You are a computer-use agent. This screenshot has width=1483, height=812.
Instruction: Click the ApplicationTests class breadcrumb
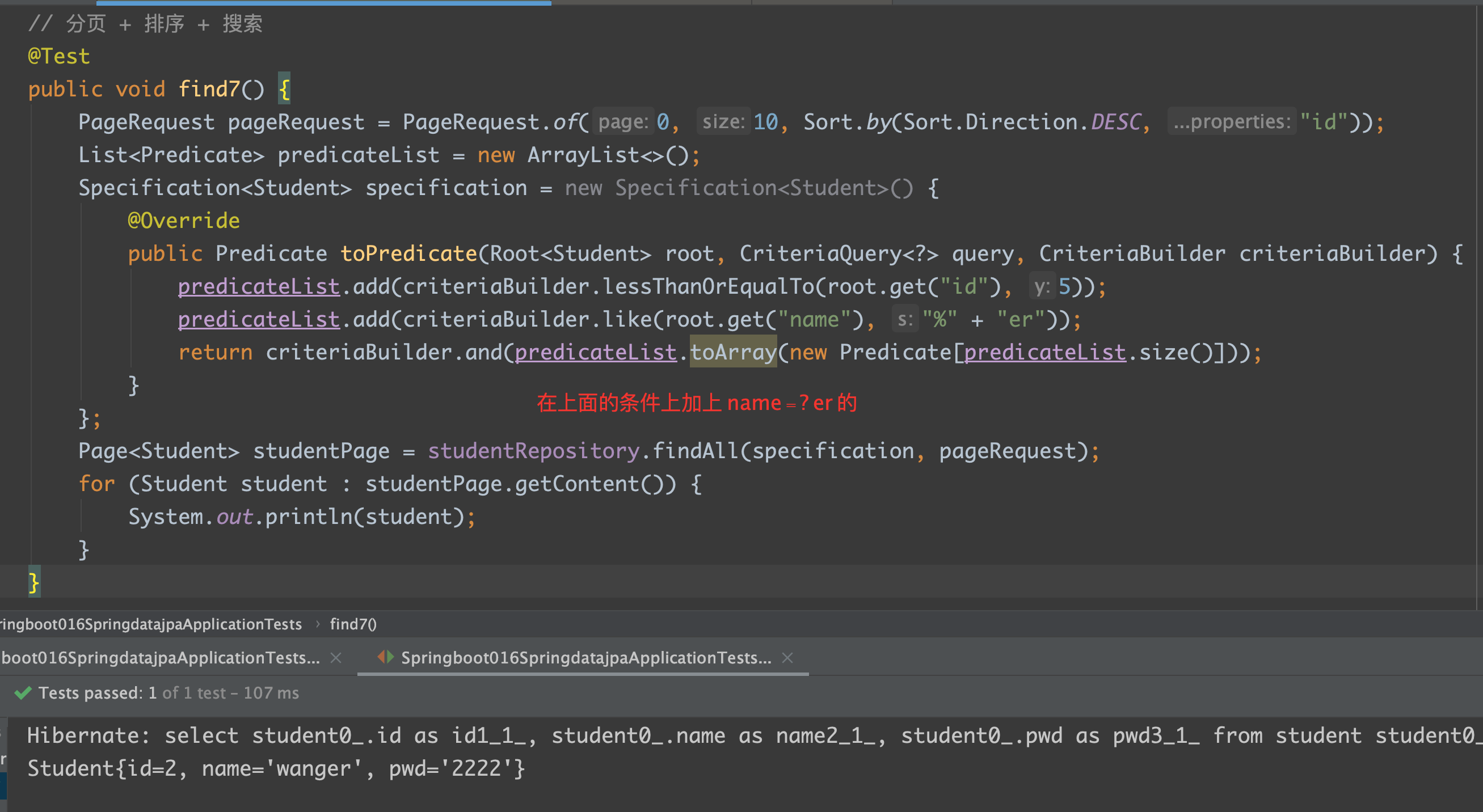pos(151,624)
